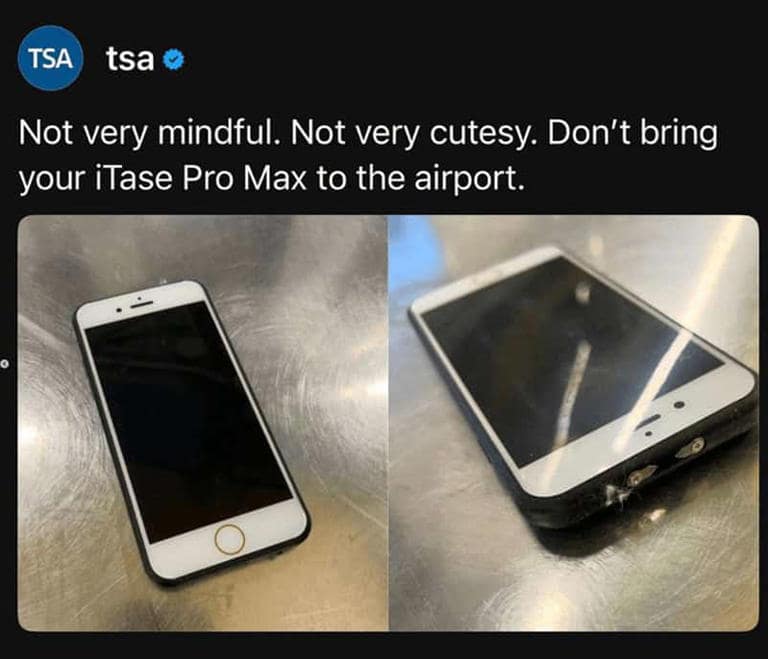This screenshot has height=659, width=768.
Task: Click the words "Don't bring" in tweet
Action: pos(632,133)
